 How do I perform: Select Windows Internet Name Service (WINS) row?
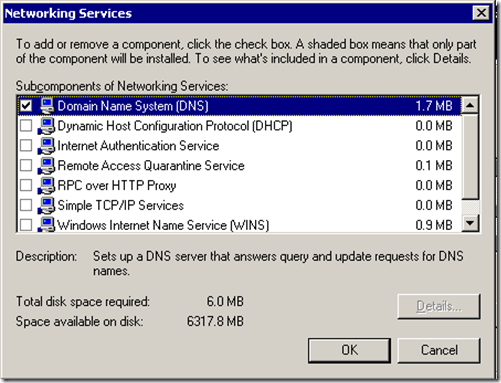(239, 224)
